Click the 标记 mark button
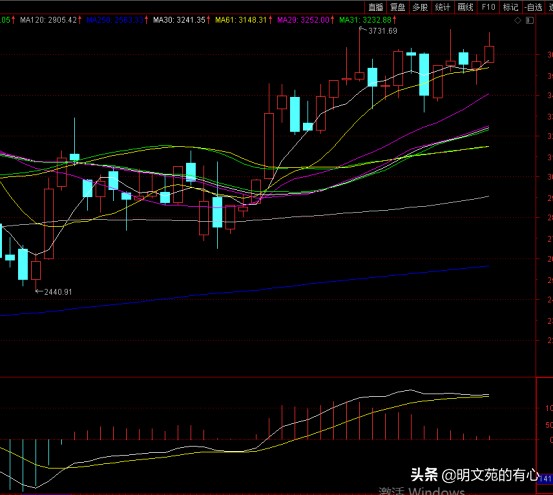 510,7
